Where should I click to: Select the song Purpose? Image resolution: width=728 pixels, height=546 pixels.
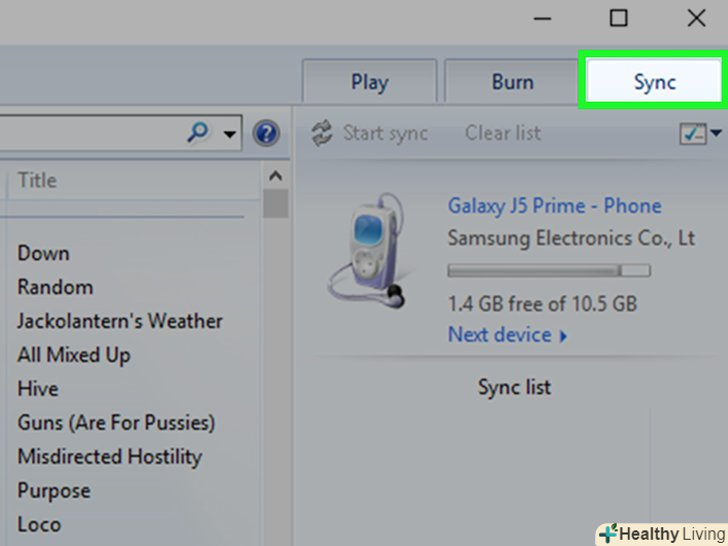click(54, 491)
